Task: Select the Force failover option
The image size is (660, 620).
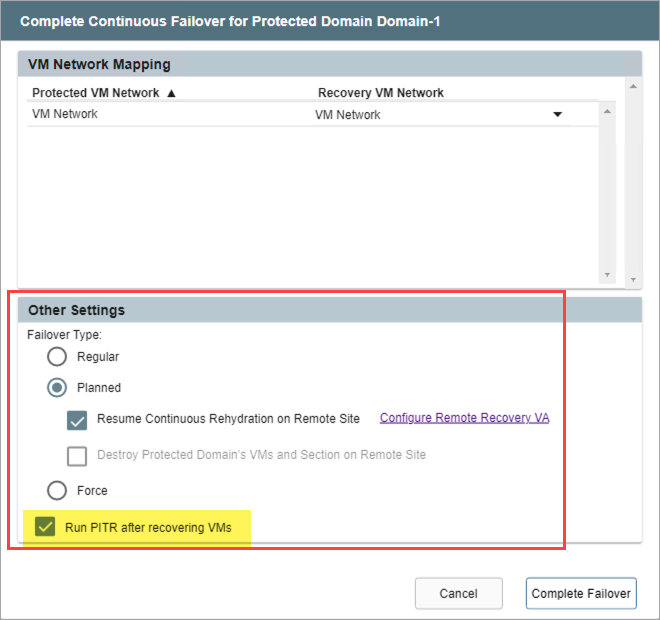Action: pyautogui.click(x=57, y=491)
